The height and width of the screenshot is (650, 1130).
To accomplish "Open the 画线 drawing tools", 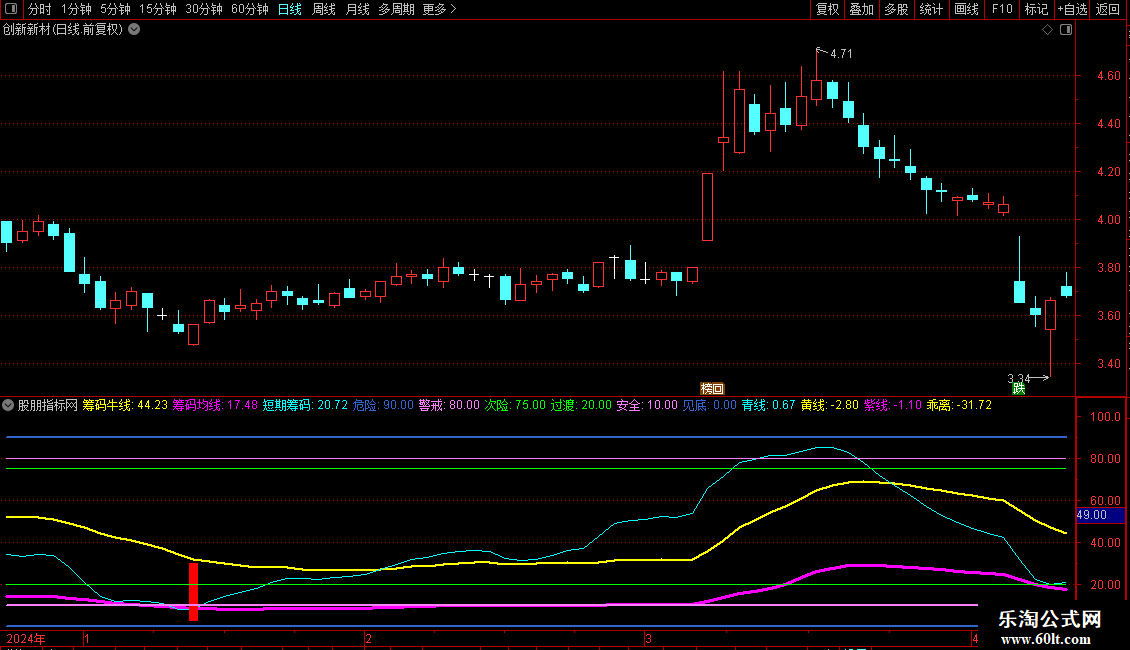I will click(966, 9).
